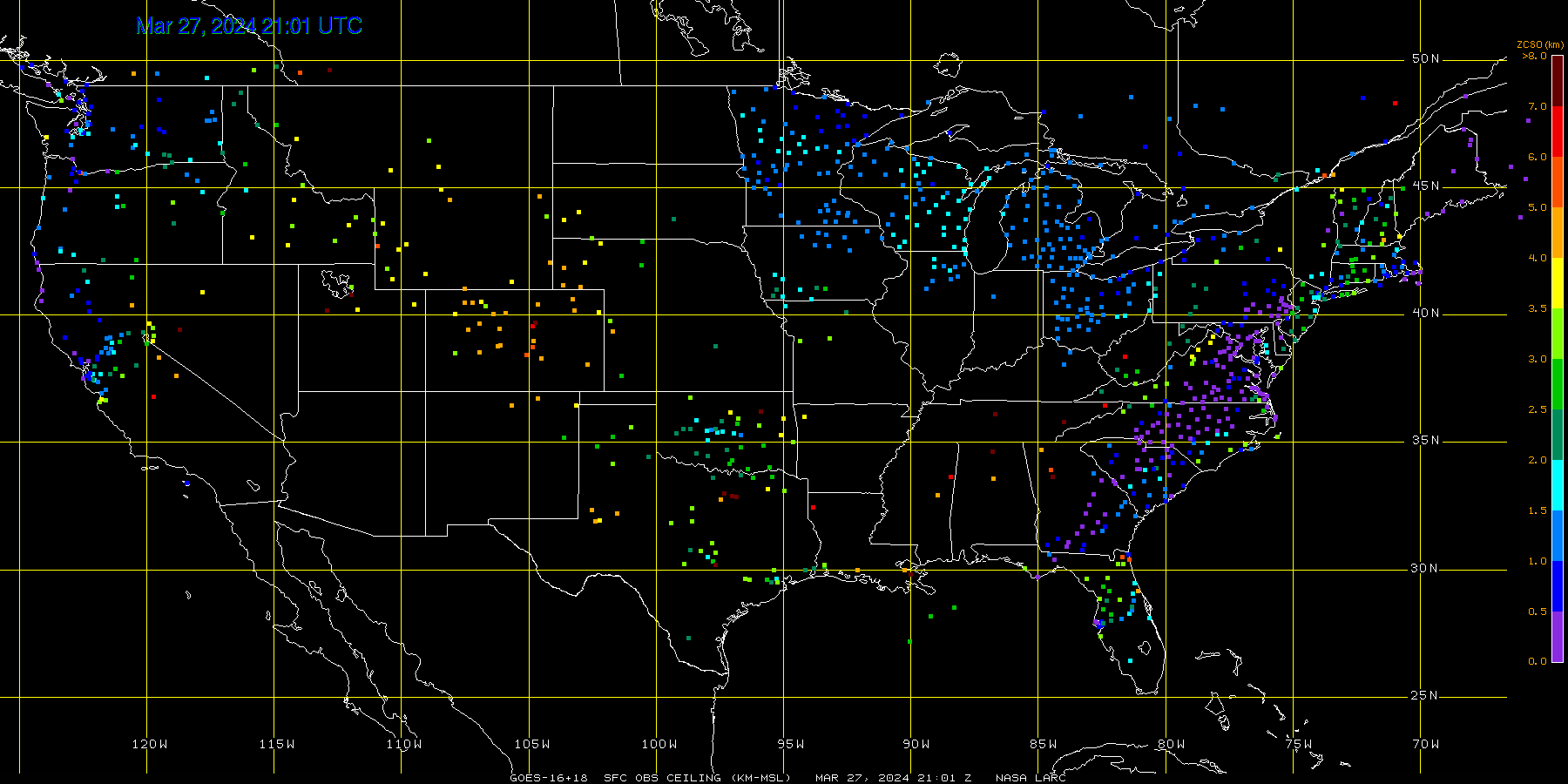Click the 30N latitude label
The height and width of the screenshot is (784, 1568).
tap(1426, 568)
